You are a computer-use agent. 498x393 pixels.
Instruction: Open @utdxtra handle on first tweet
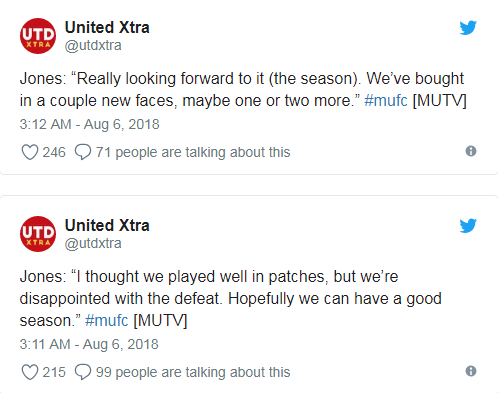tap(93, 45)
